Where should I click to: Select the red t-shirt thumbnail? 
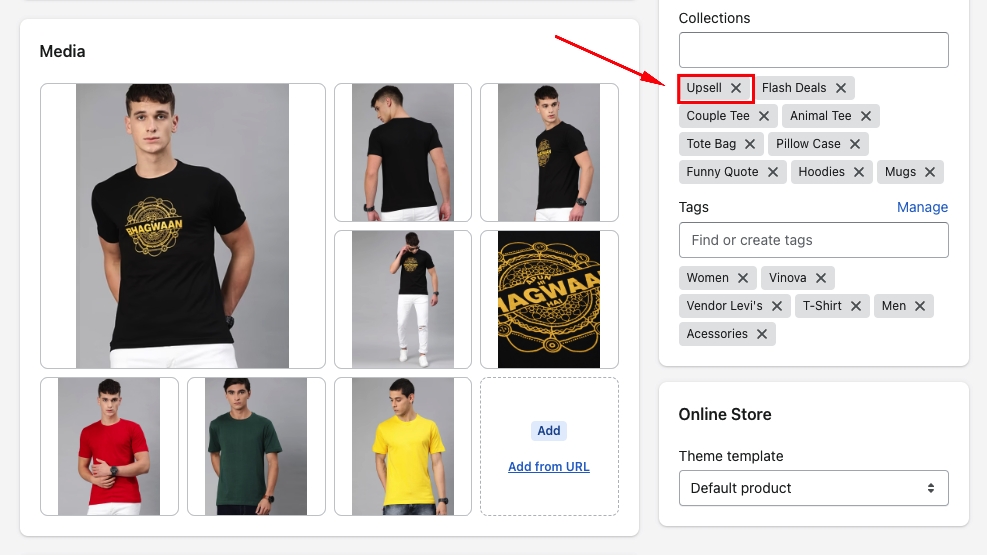pyautogui.click(x=109, y=446)
